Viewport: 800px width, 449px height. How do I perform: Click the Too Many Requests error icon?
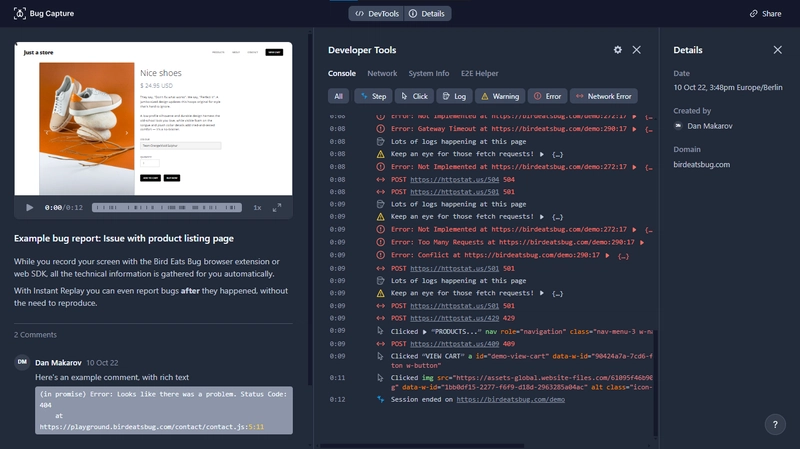click(381, 242)
